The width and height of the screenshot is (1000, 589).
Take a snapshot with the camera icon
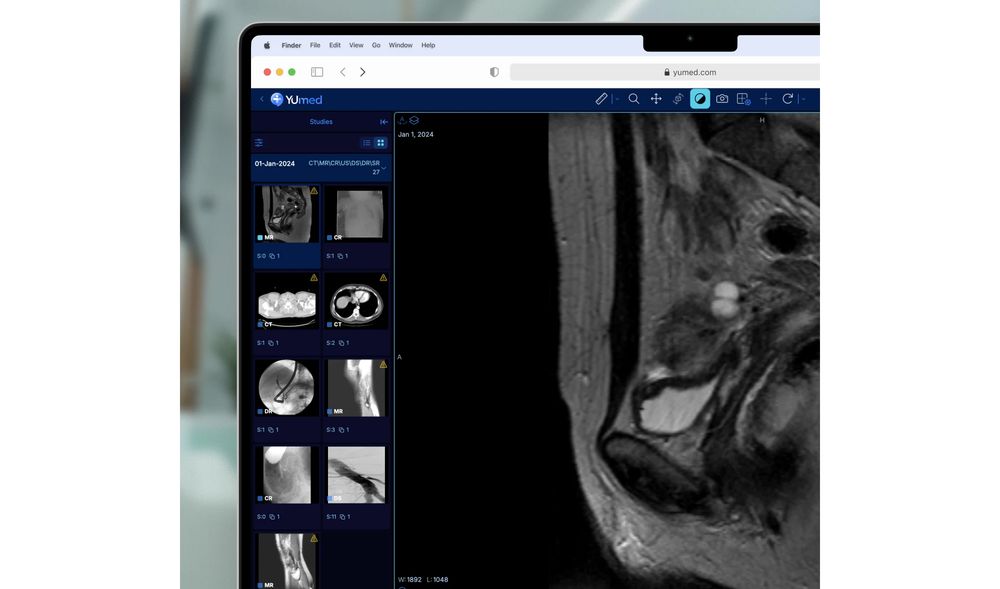(x=722, y=99)
